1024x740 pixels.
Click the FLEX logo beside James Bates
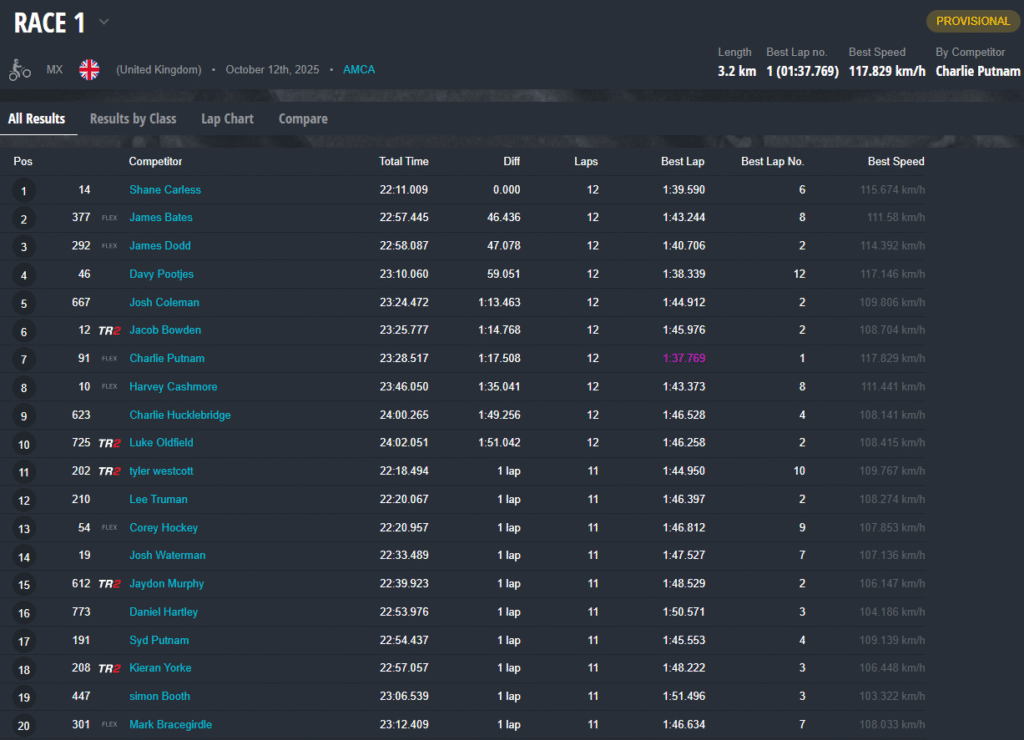[109, 218]
